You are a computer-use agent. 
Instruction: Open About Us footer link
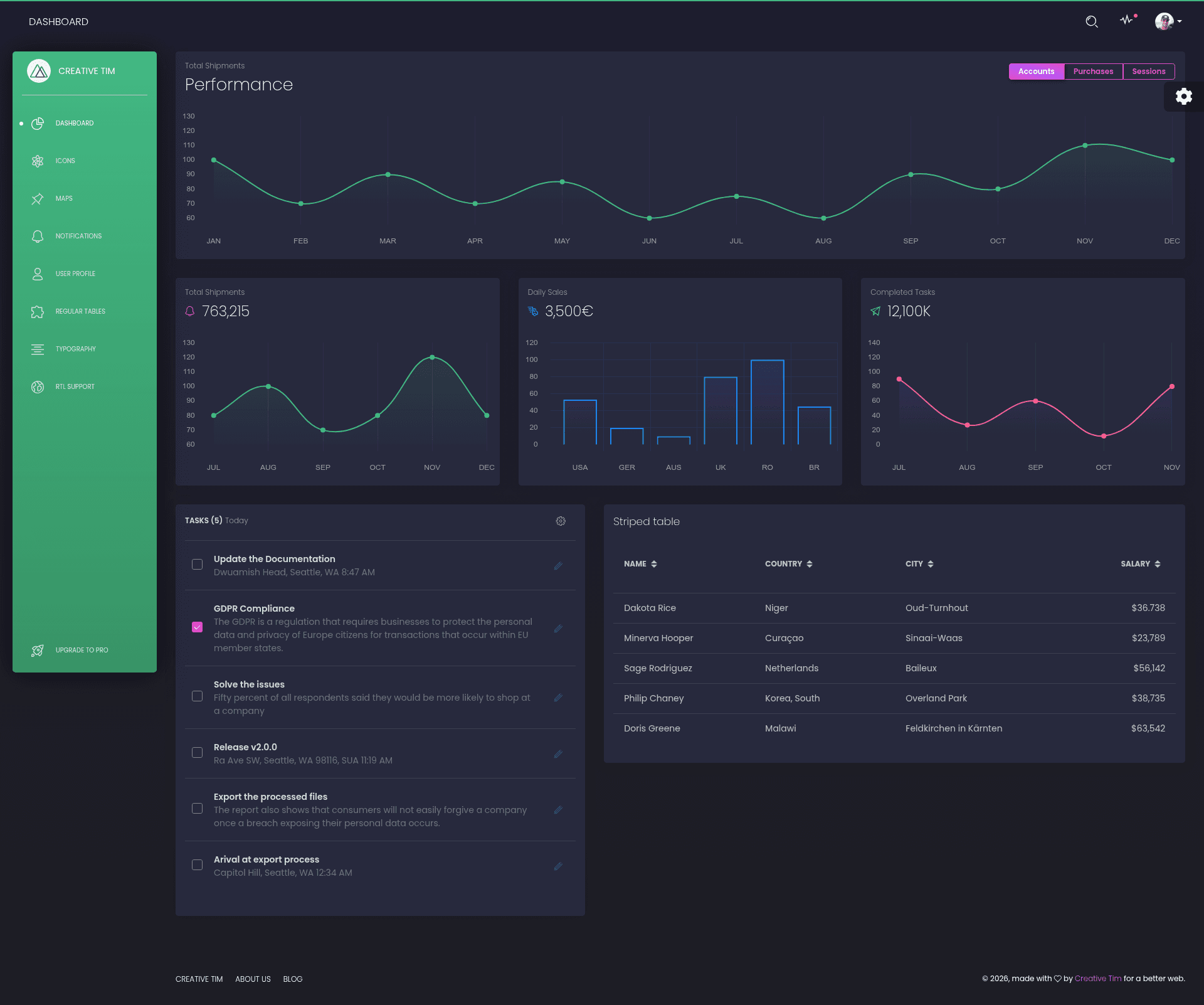253,979
